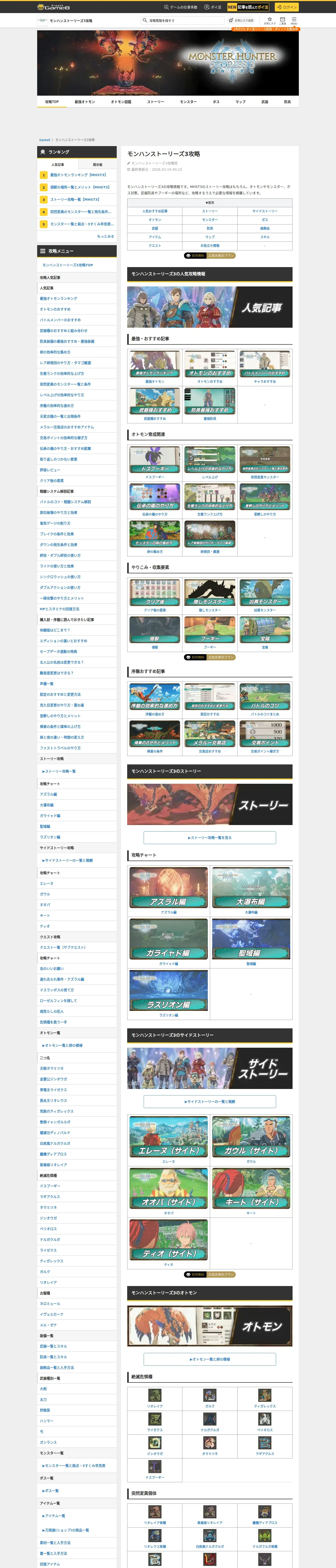Open the メラルー交易店 article thumbnail
This screenshot has width=336, height=1568.
pos(210,734)
